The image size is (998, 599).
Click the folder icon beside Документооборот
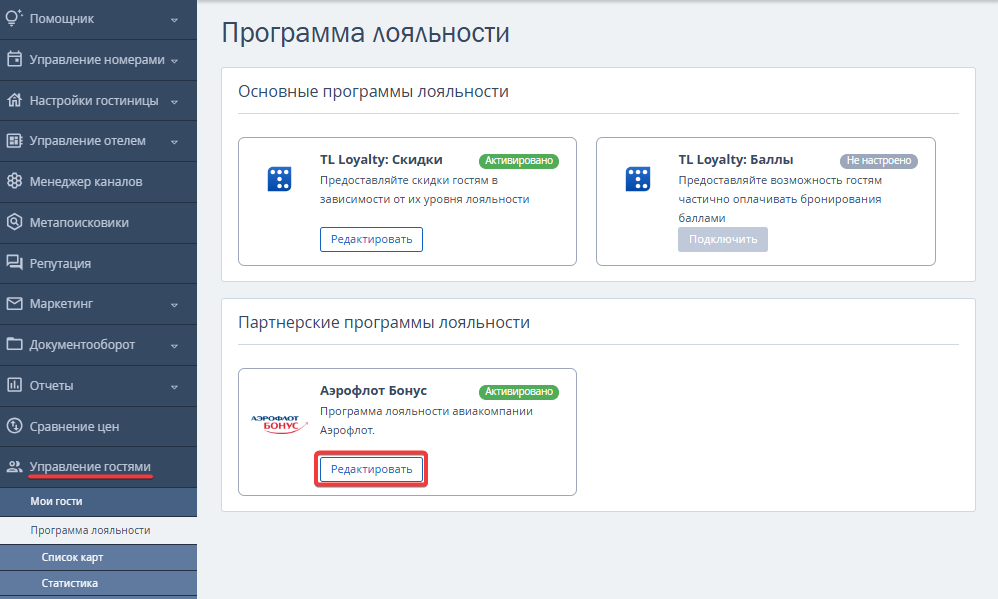coord(14,344)
